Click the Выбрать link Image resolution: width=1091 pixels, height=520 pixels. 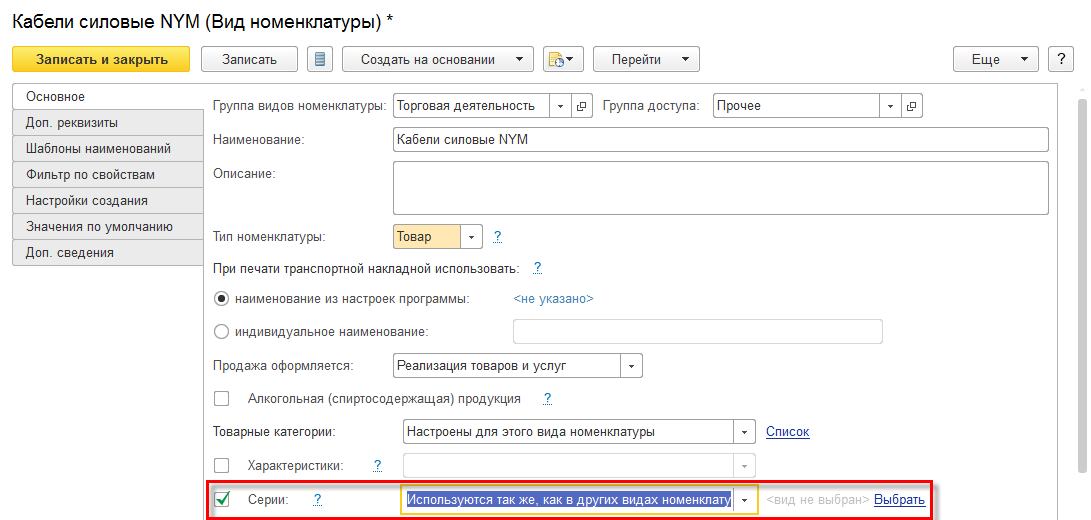point(899,499)
